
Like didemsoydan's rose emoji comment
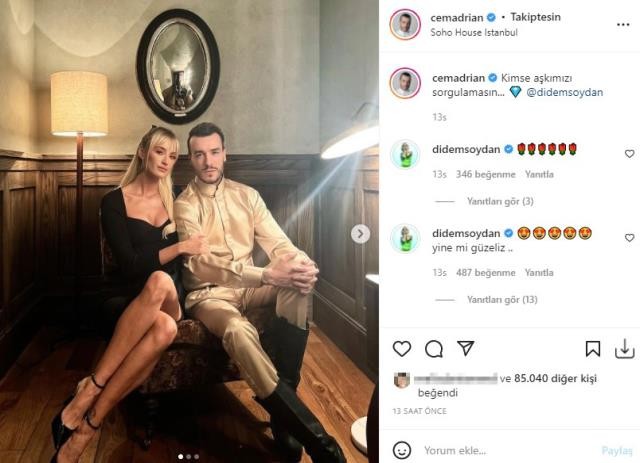point(629,154)
